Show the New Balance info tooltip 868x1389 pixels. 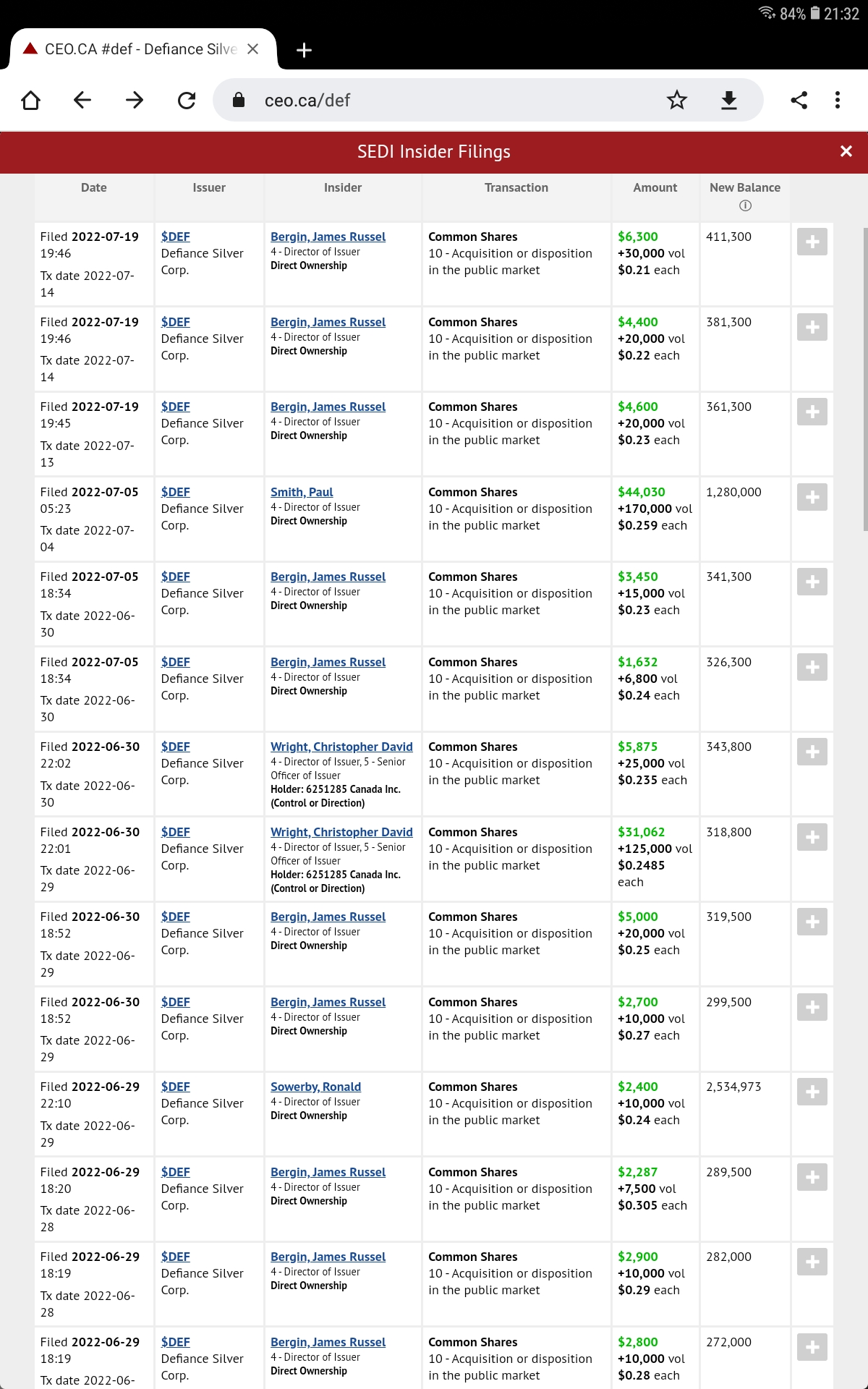[x=745, y=205]
